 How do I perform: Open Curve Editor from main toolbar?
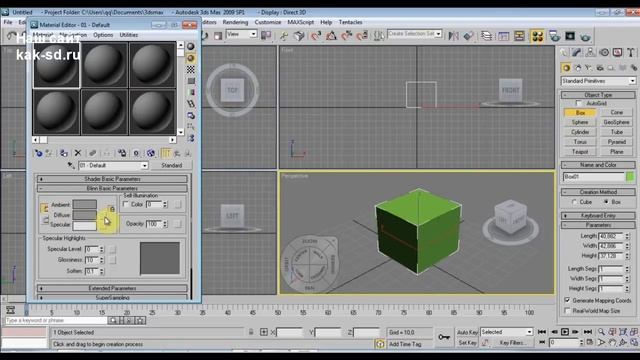tap(504, 36)
